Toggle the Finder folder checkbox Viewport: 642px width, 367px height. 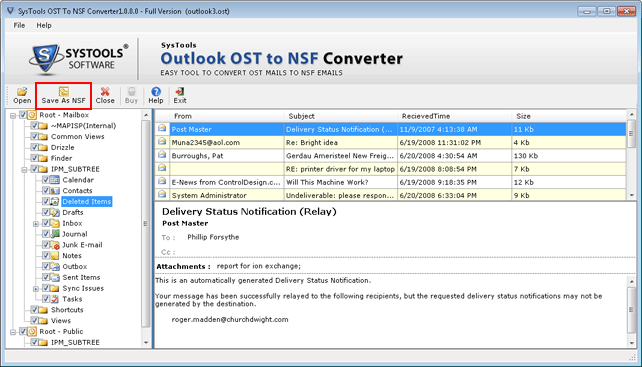pyautogui.click(x=34, y=158)
